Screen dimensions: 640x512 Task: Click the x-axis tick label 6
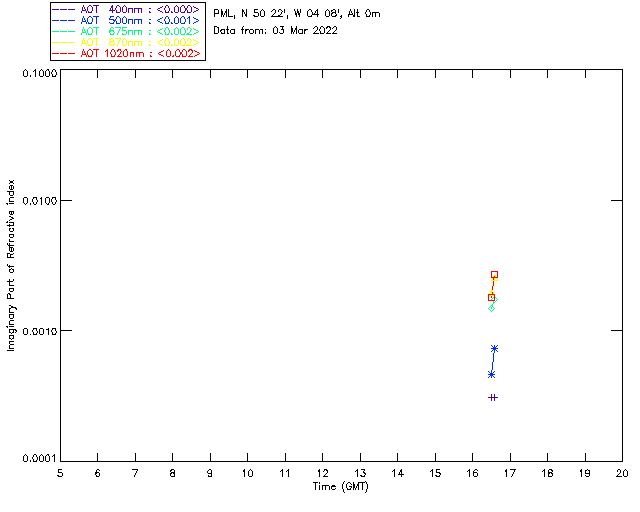point(98,473)
